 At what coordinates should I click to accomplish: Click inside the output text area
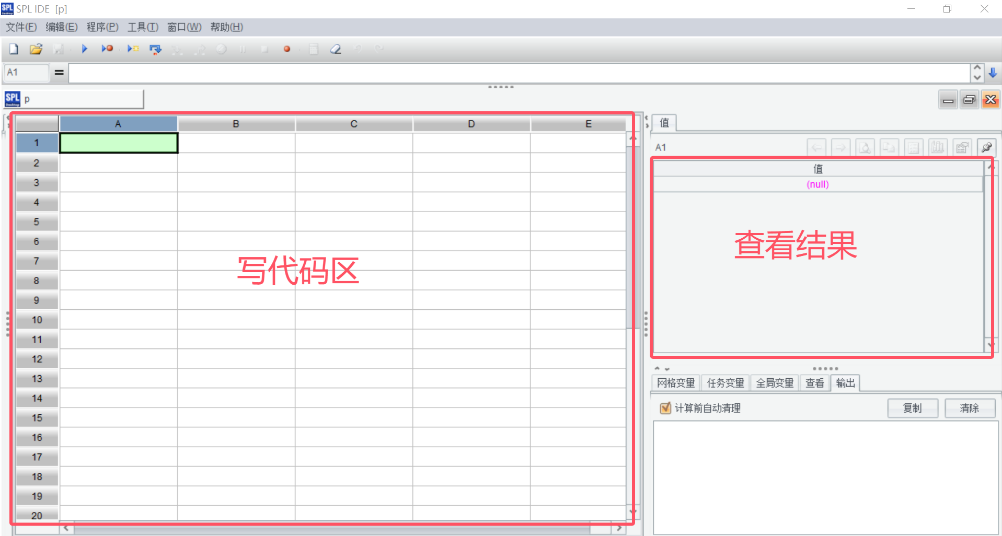pos(825,476)
